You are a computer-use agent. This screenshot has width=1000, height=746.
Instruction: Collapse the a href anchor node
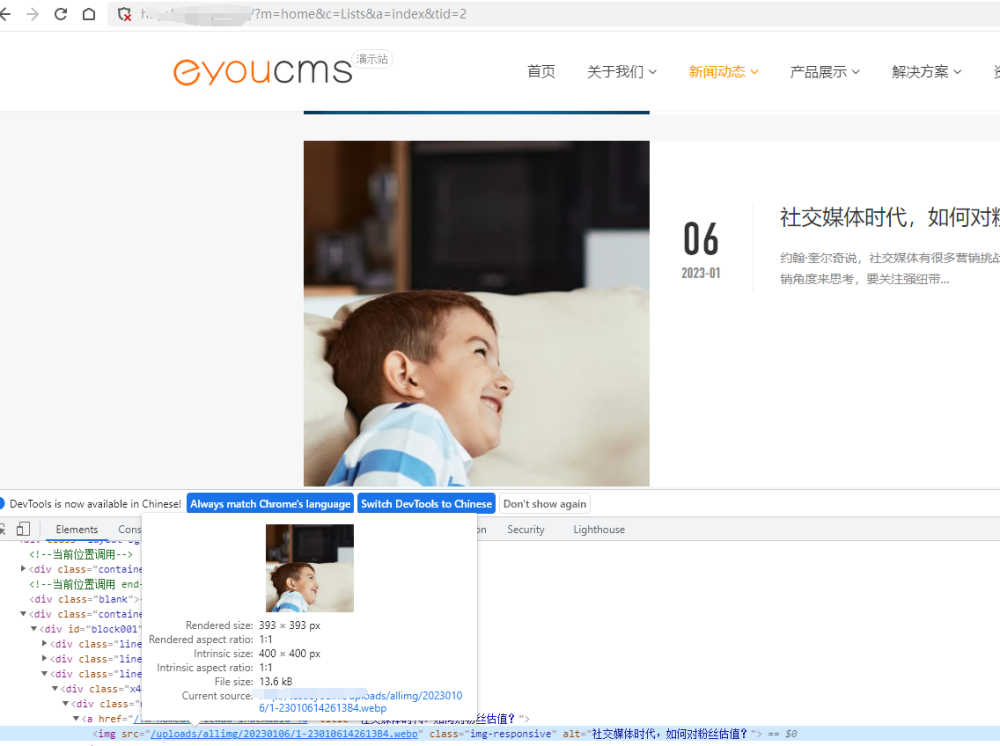(76, 719)
